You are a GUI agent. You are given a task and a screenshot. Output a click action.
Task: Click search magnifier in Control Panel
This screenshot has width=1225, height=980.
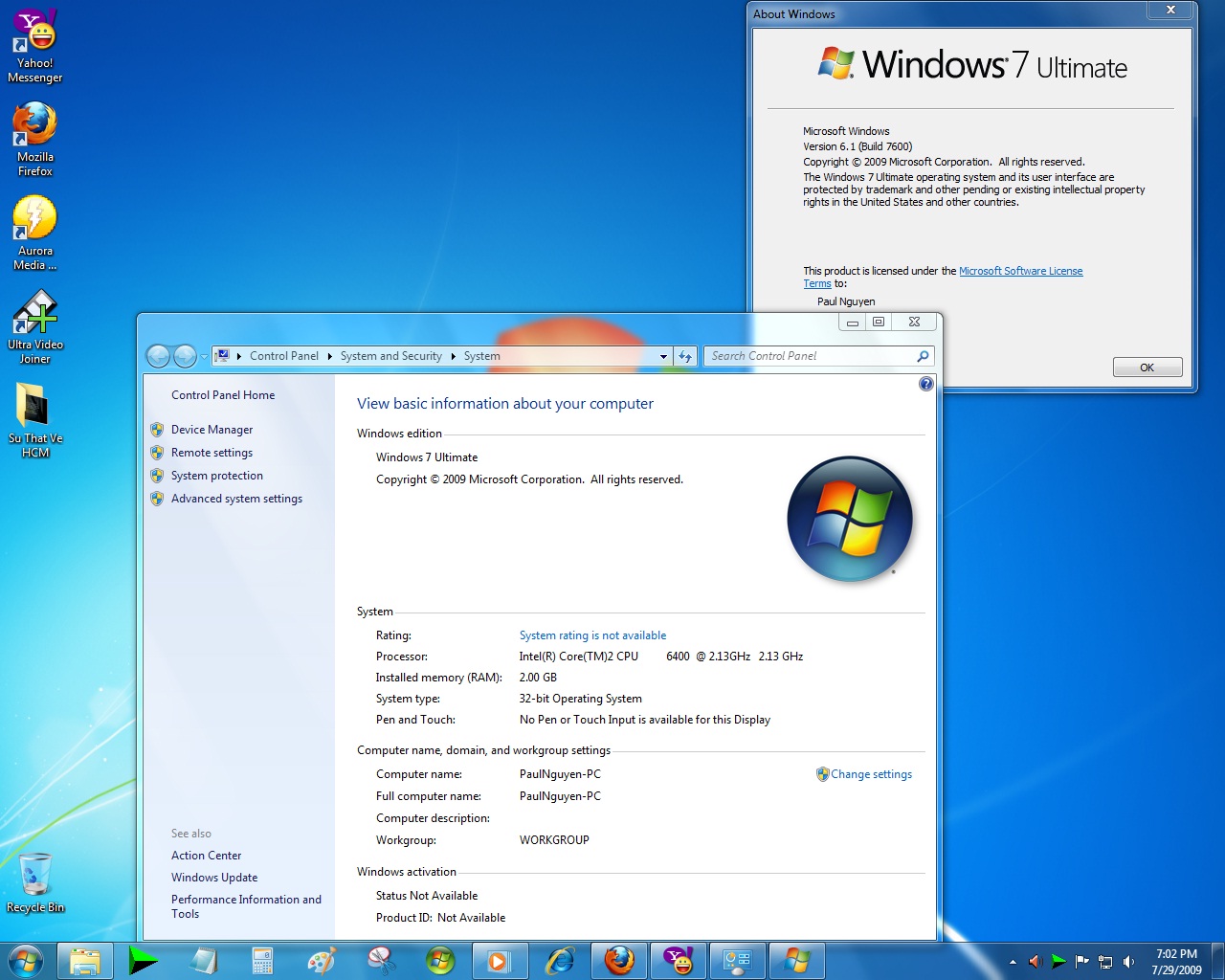[923, 356]
